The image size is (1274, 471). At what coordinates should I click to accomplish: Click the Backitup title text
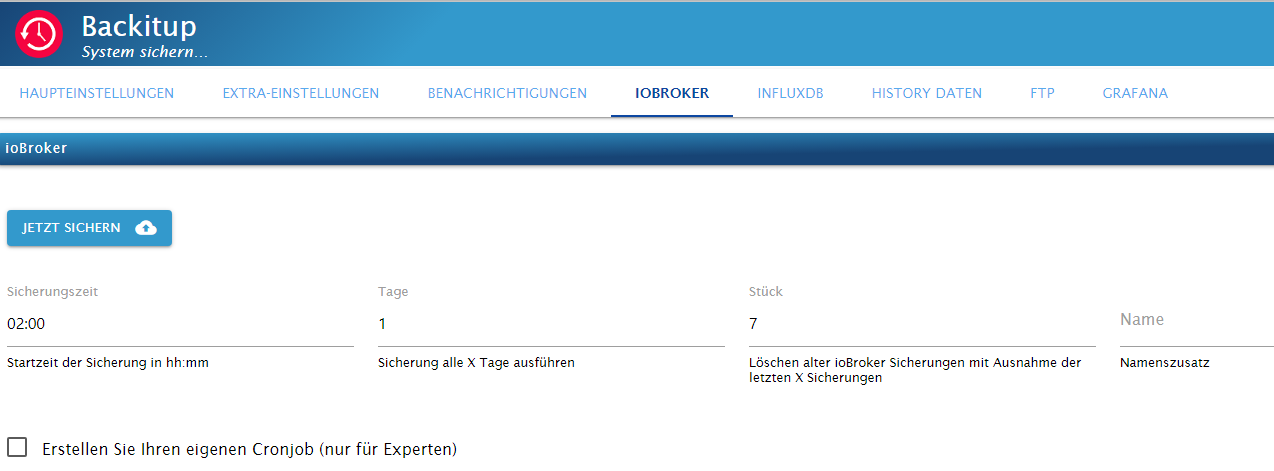pyautogui.click(x=139, y=26)
